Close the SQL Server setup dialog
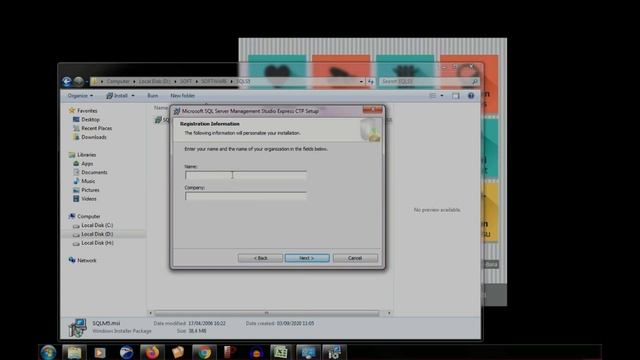The height and width of the screenshot is (360, 640). click(373, 110)
